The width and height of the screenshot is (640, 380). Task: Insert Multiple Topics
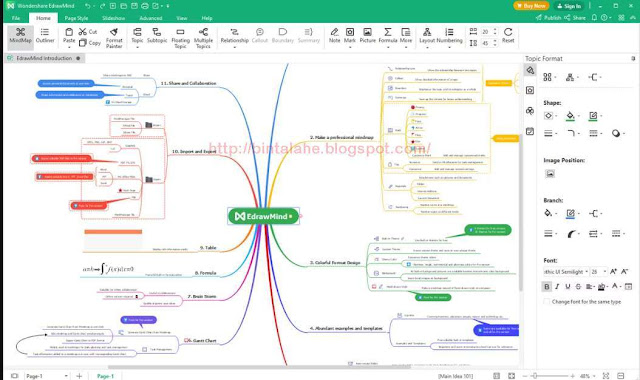click(203, 38)
